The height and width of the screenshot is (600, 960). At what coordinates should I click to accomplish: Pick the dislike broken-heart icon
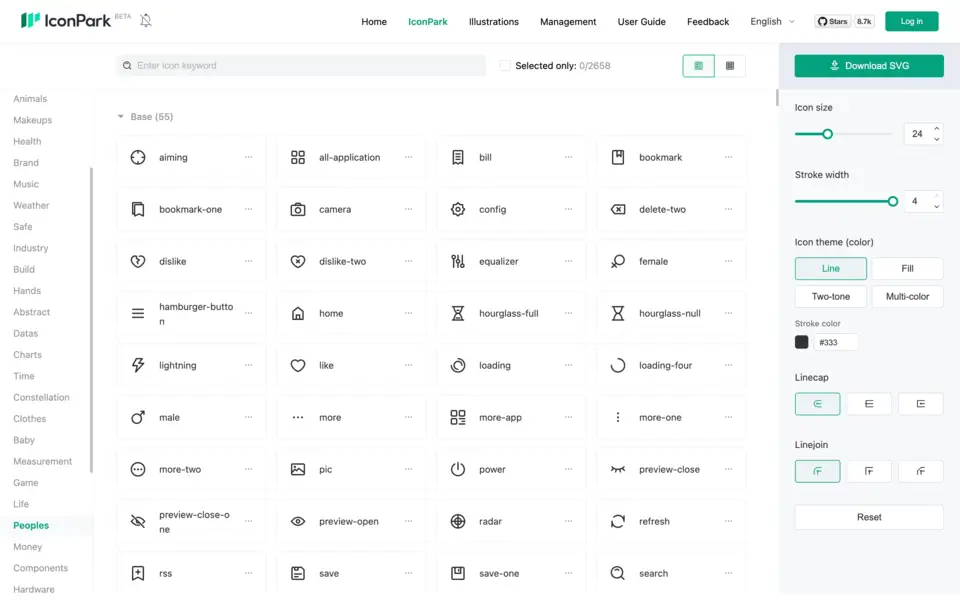coord(138,261)
